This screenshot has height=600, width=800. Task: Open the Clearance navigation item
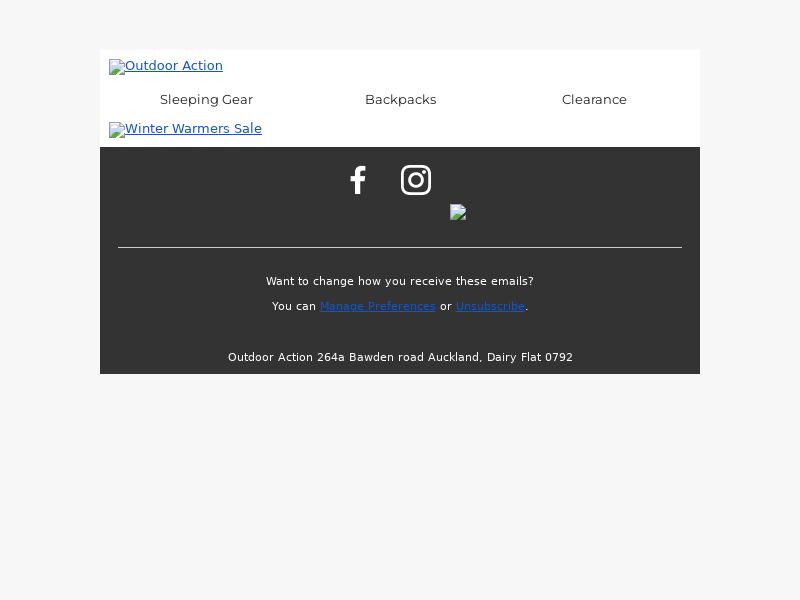click(x=594, y=99)
